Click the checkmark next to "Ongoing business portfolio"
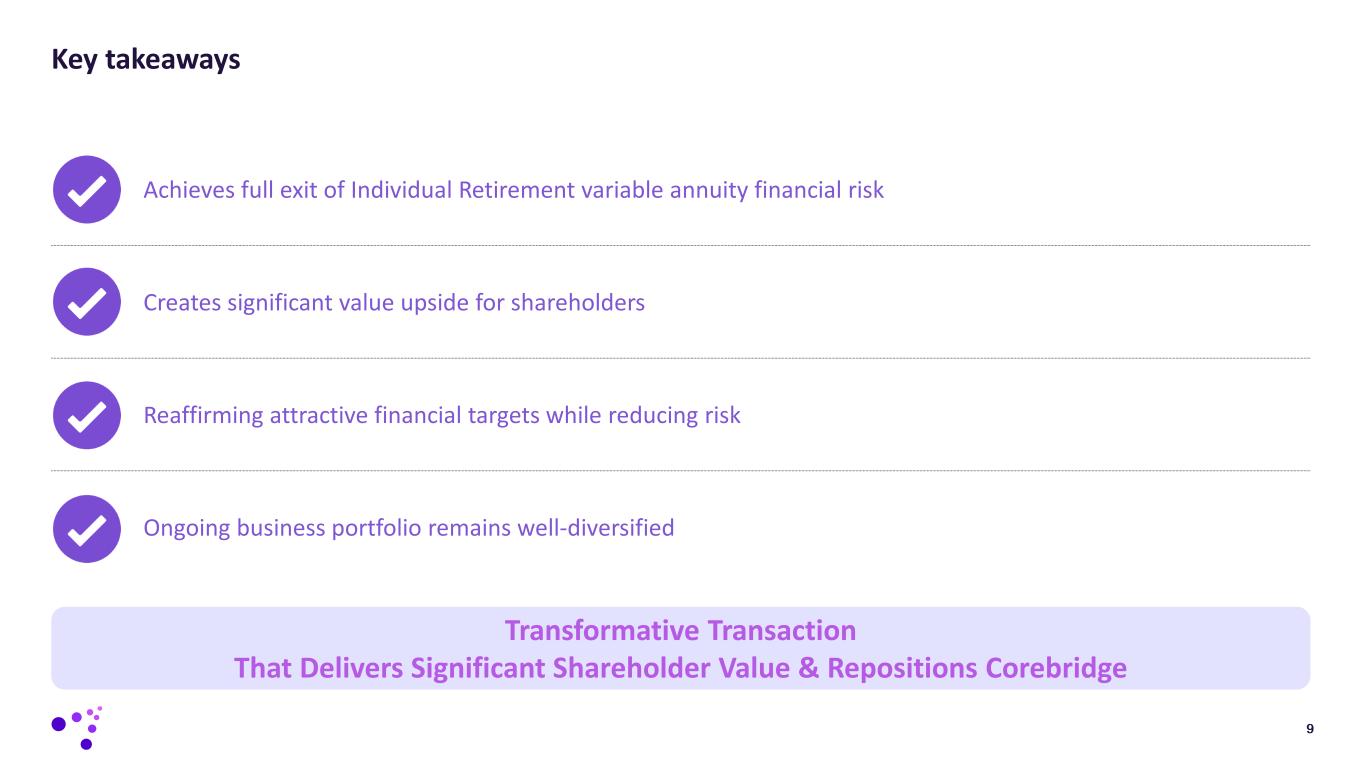 tap(87, 528)
